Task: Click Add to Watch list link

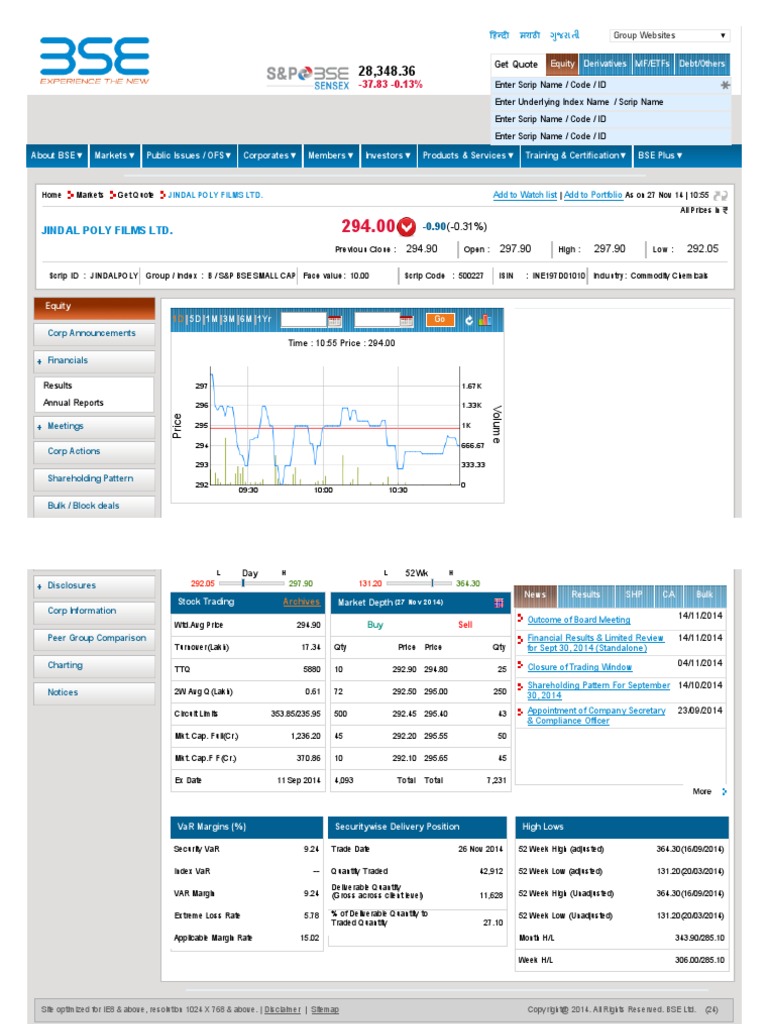Action: coord(525,195)
